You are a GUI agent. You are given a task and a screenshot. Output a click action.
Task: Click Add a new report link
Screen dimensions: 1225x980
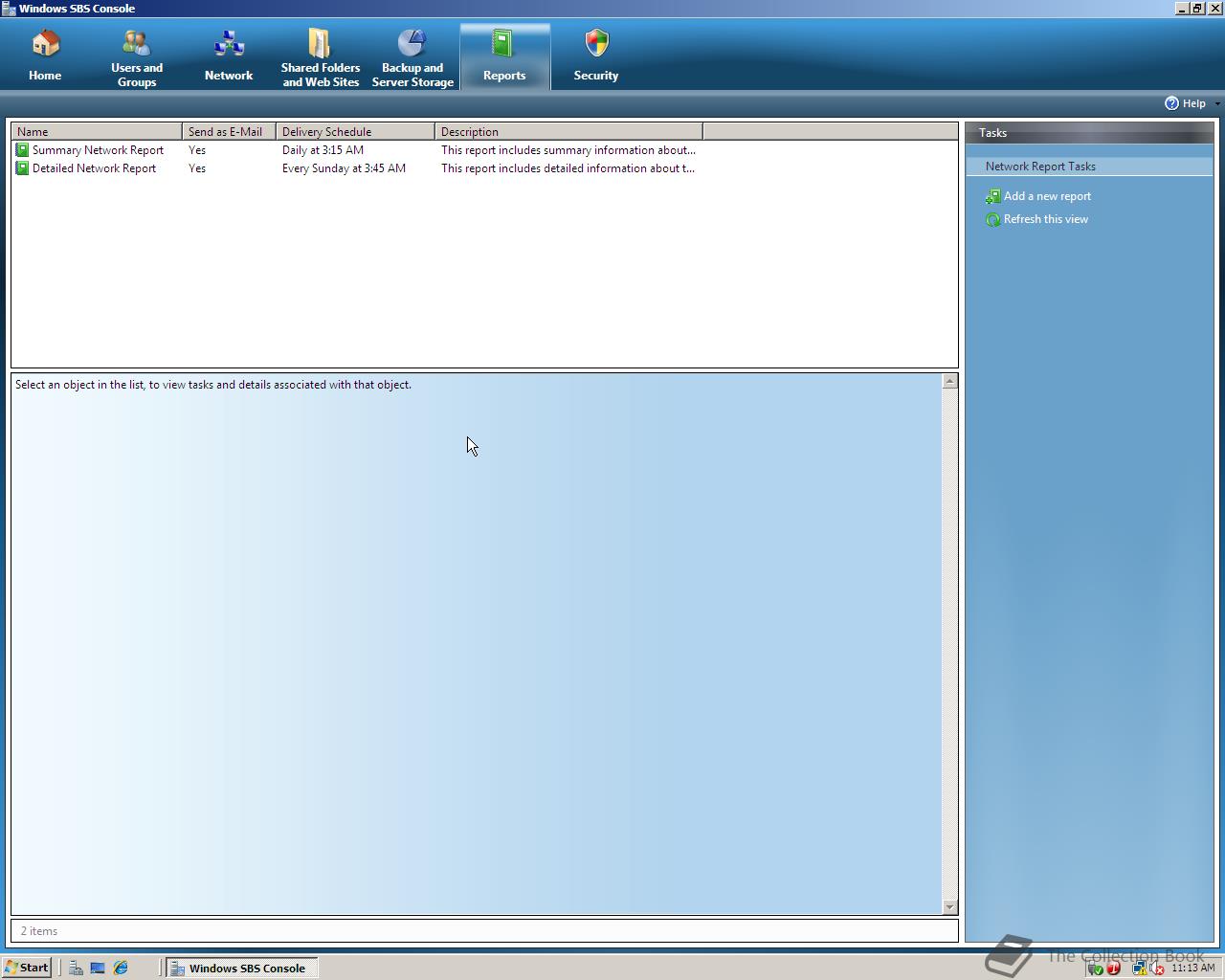pyautogui.click(x=1047, y=196)
